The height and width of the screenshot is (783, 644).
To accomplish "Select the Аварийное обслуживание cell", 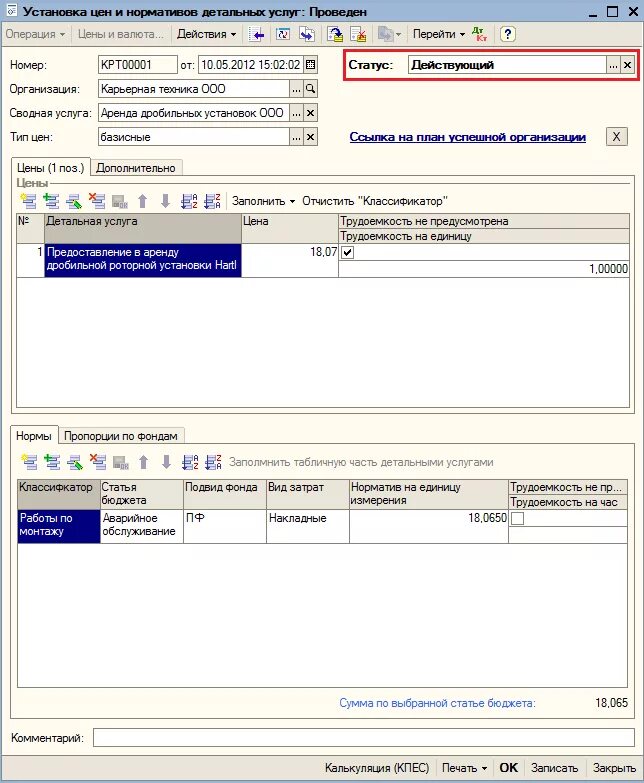I will click(x=141, y=526).
